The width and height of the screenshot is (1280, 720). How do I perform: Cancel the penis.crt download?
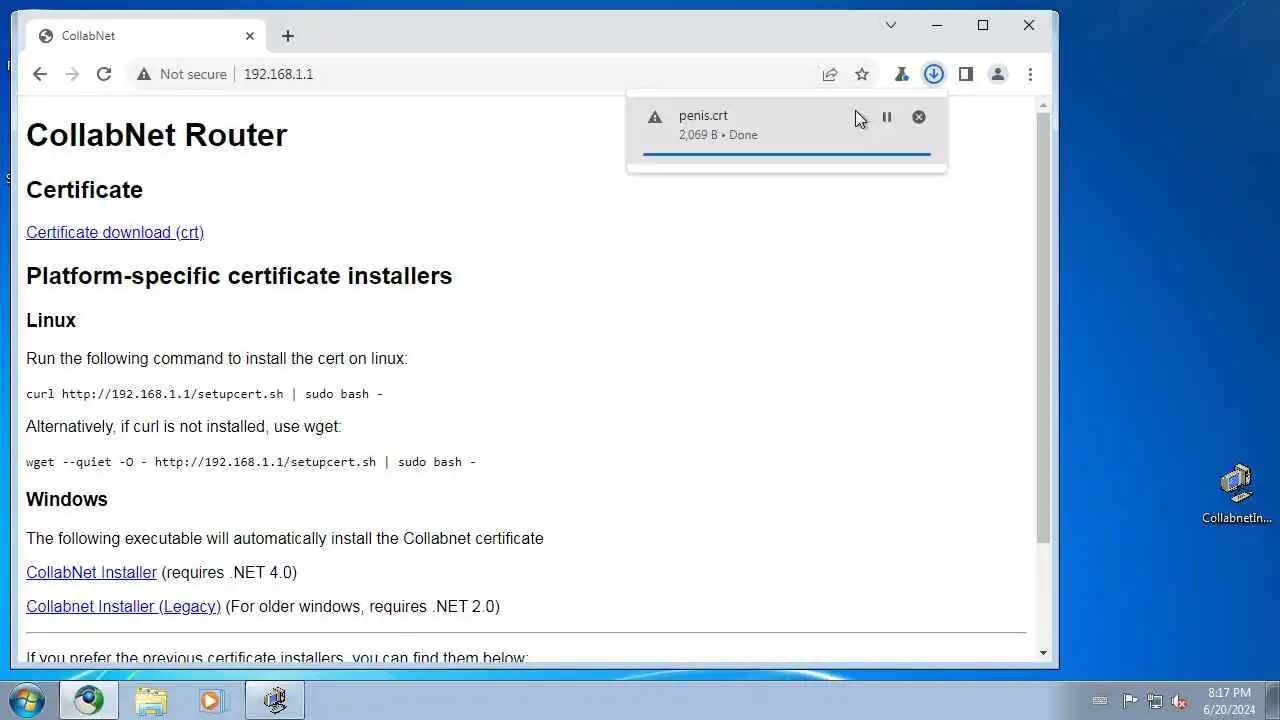pos(919,117)
